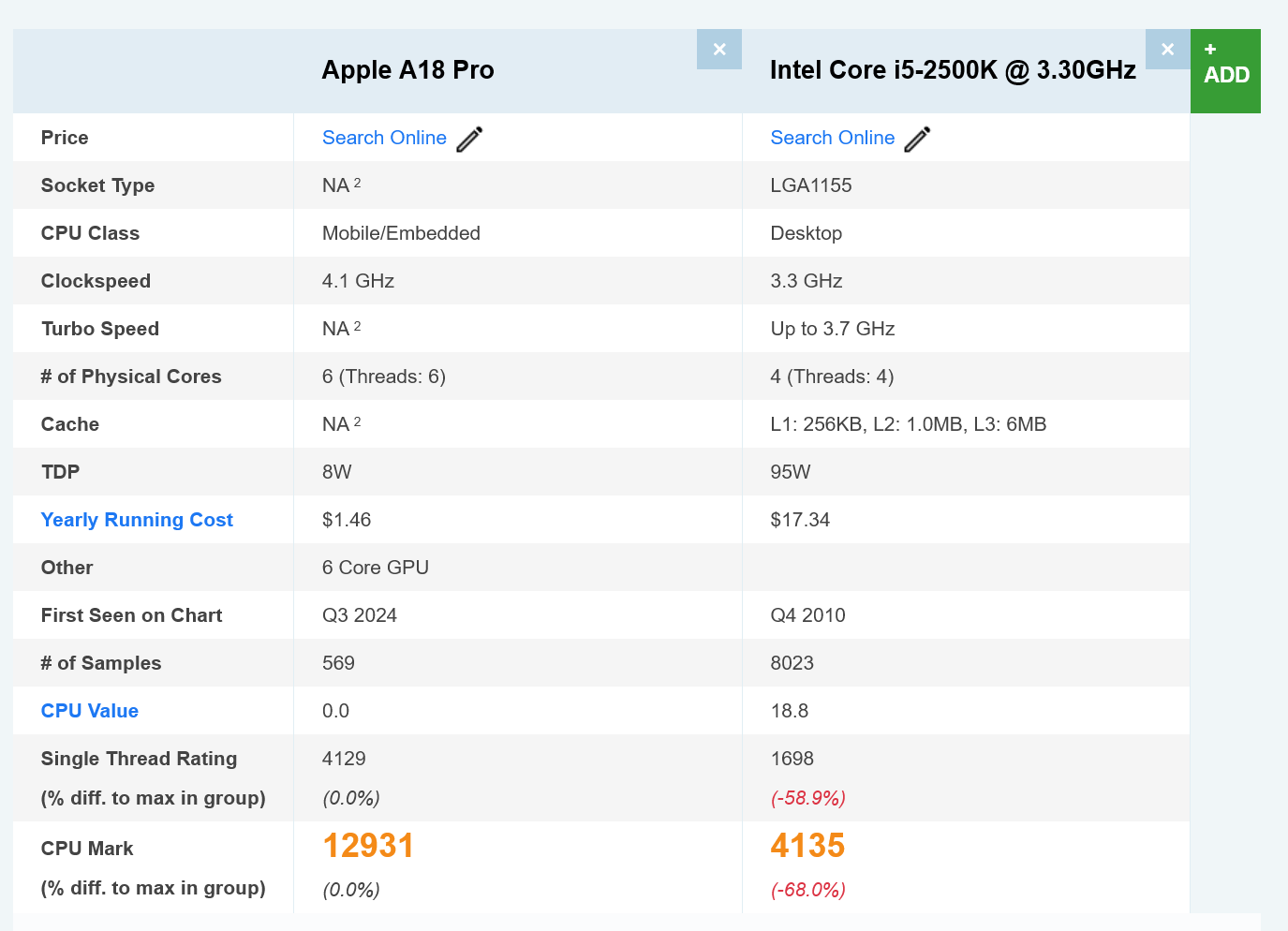Viewport: 1288px width, 931px height.
Task: Click the # of Samples label
Action: (x=101, y=663)
